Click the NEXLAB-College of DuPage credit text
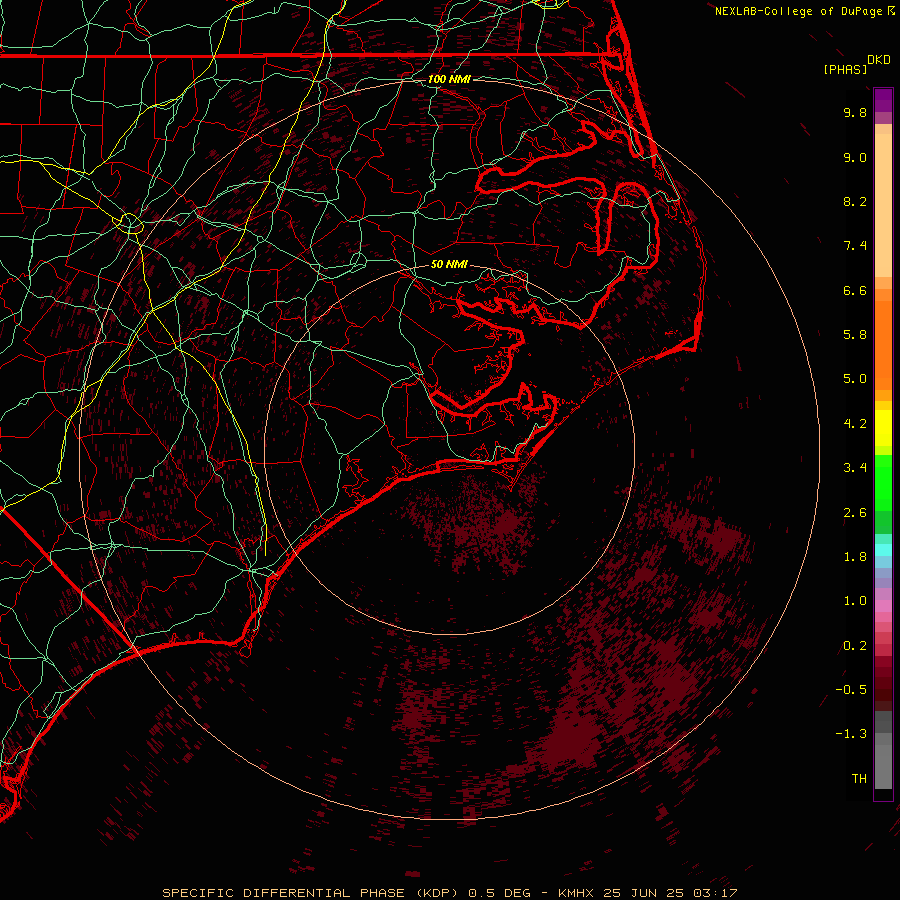The width and height of the screenshot is (900, 900). 800,11
